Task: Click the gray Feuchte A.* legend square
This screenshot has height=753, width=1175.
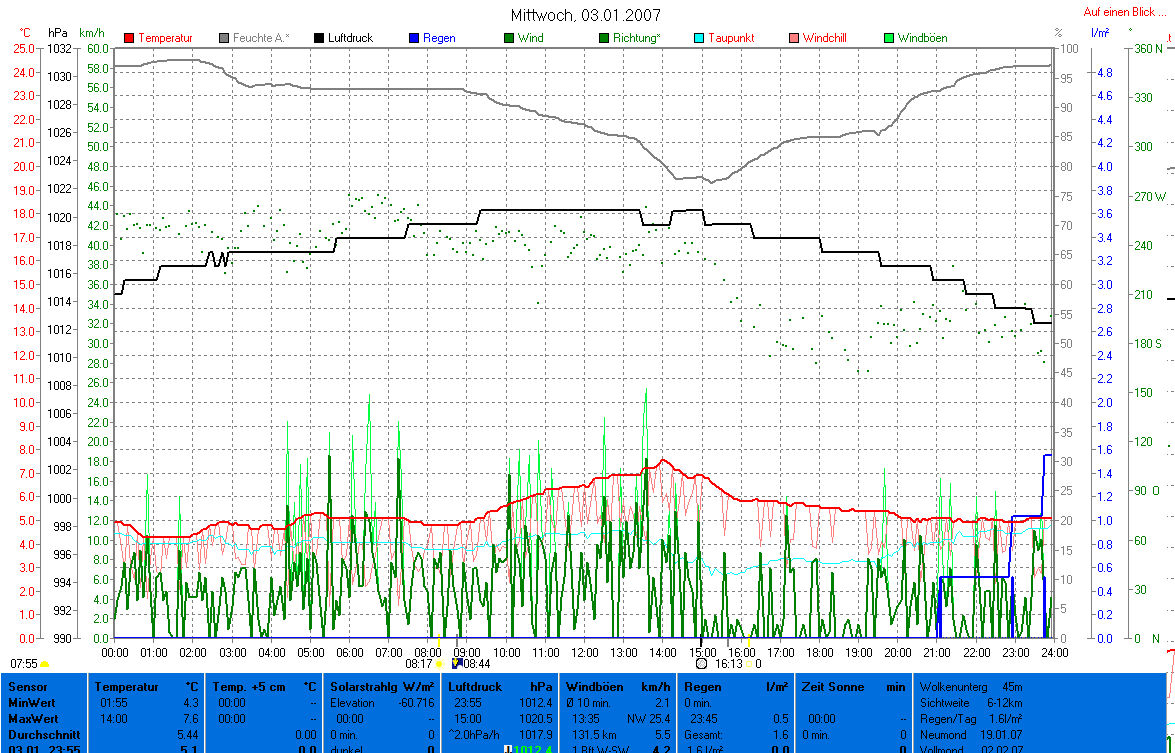Action: coord(224,38)
